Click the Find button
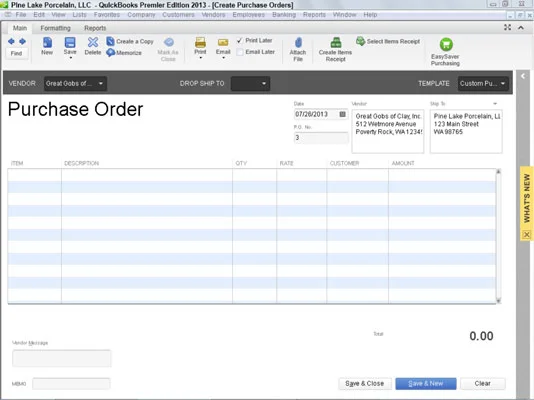 pyautogui.click(x=16, y=53)
